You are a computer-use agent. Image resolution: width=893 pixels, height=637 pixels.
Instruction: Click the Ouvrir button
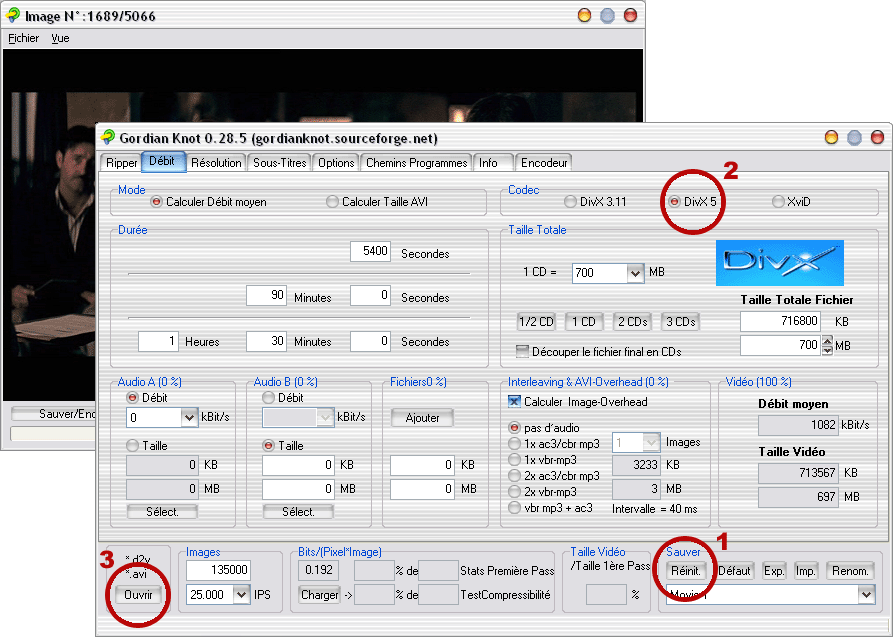(138, 595)
